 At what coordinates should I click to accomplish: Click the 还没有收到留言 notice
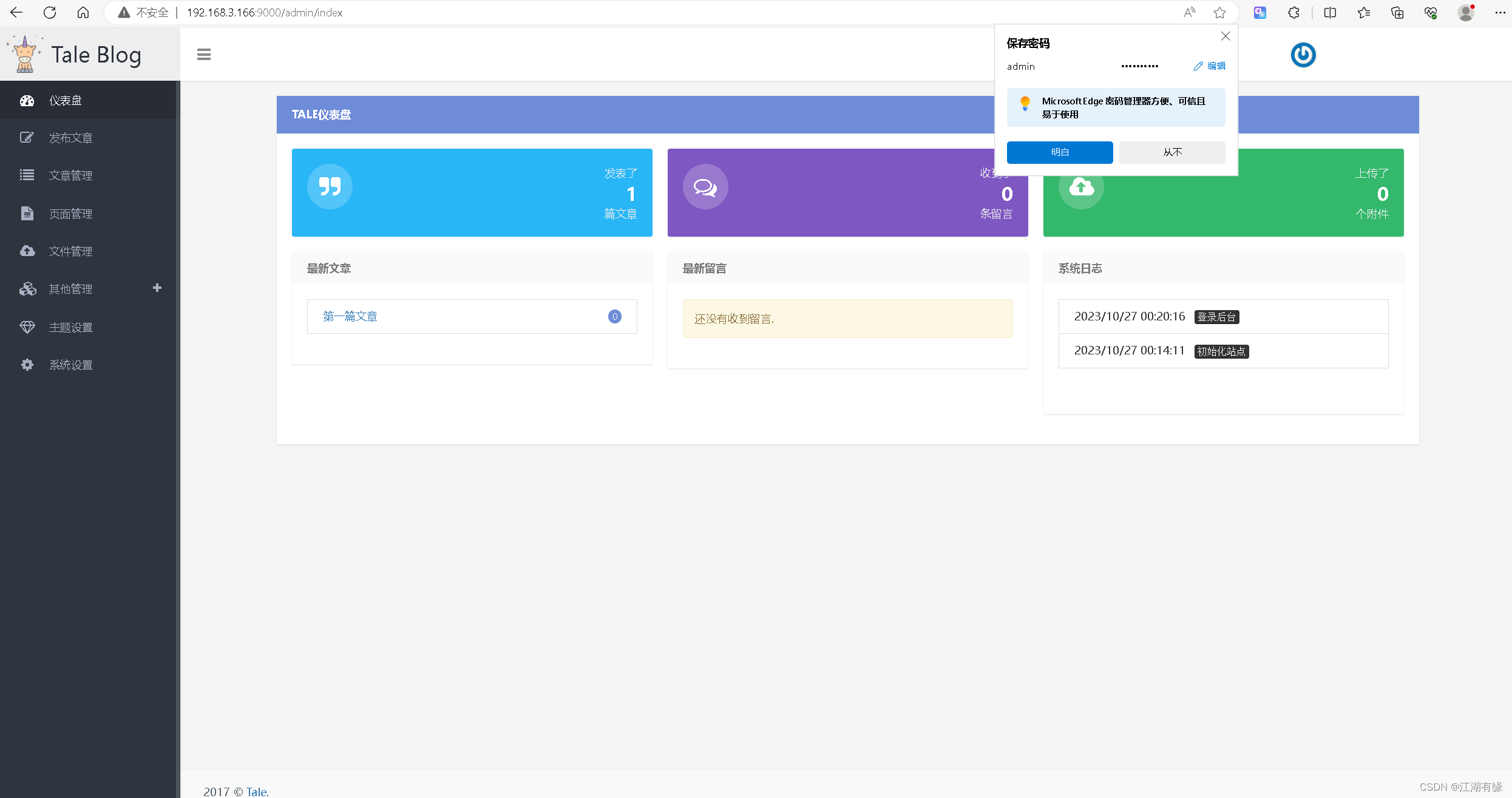coord(847,319)
